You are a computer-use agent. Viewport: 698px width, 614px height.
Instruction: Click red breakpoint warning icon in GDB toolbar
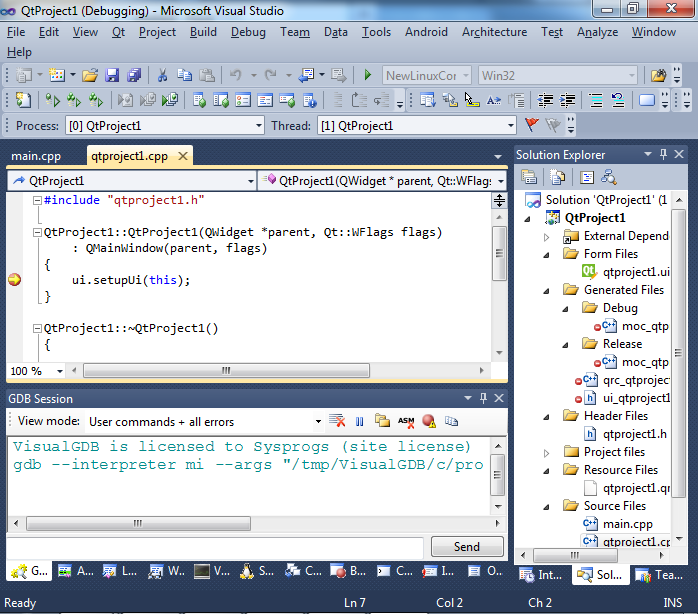coord(429,421)
